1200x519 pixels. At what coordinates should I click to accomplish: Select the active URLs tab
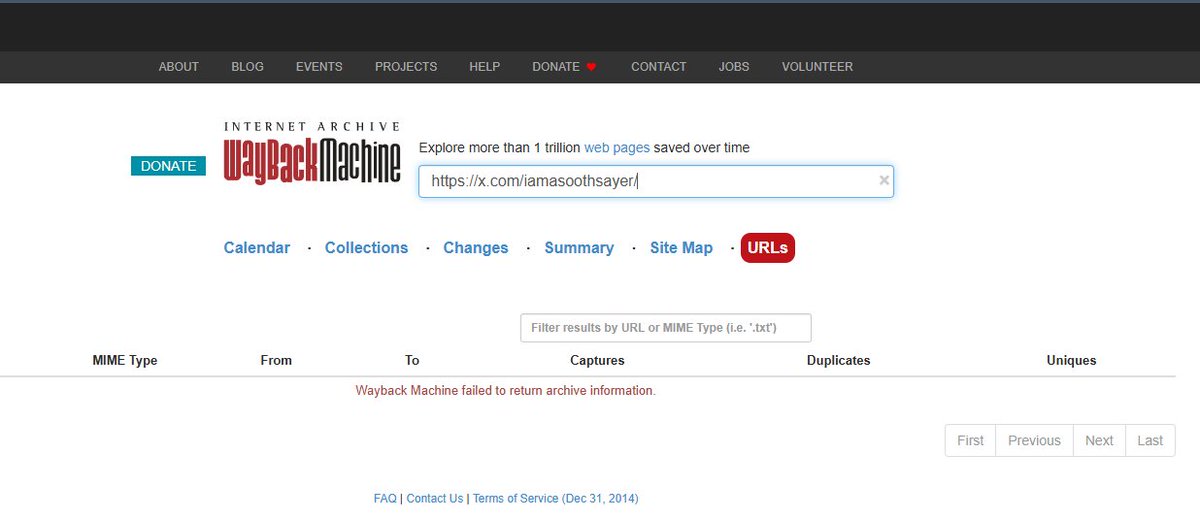[x=768, y=248]
